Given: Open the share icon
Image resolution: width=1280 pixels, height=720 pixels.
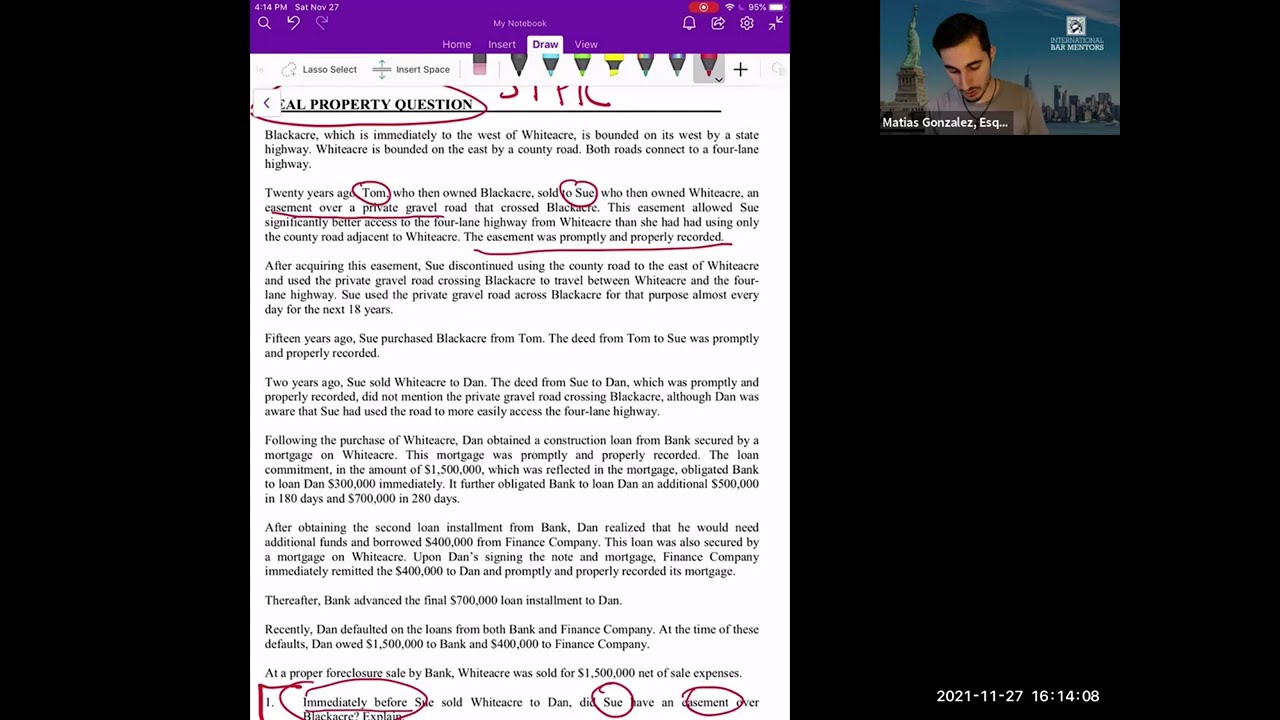Looking at the screenshot, I should pyautogui.click(x=718, y=23).
